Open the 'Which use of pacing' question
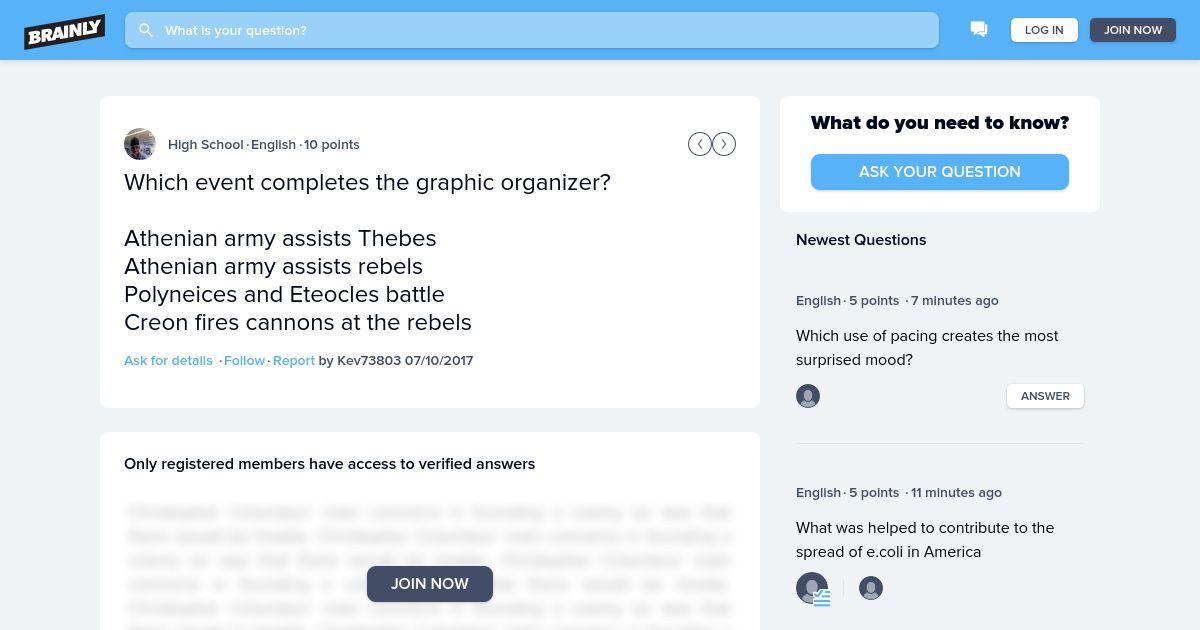Image resolution: width=1200 pixels, height=630 pixels. pos(927,348)
